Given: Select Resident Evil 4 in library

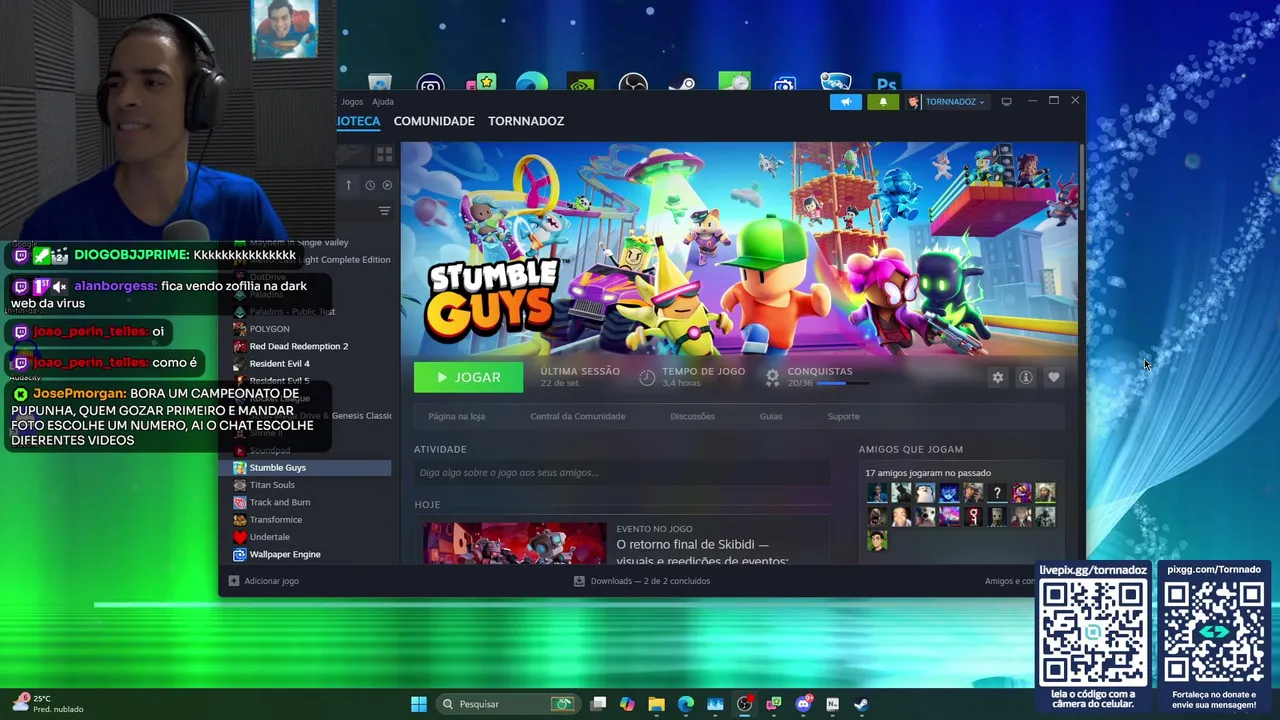Looking at the screenshot, I should (x=279, y=363).
